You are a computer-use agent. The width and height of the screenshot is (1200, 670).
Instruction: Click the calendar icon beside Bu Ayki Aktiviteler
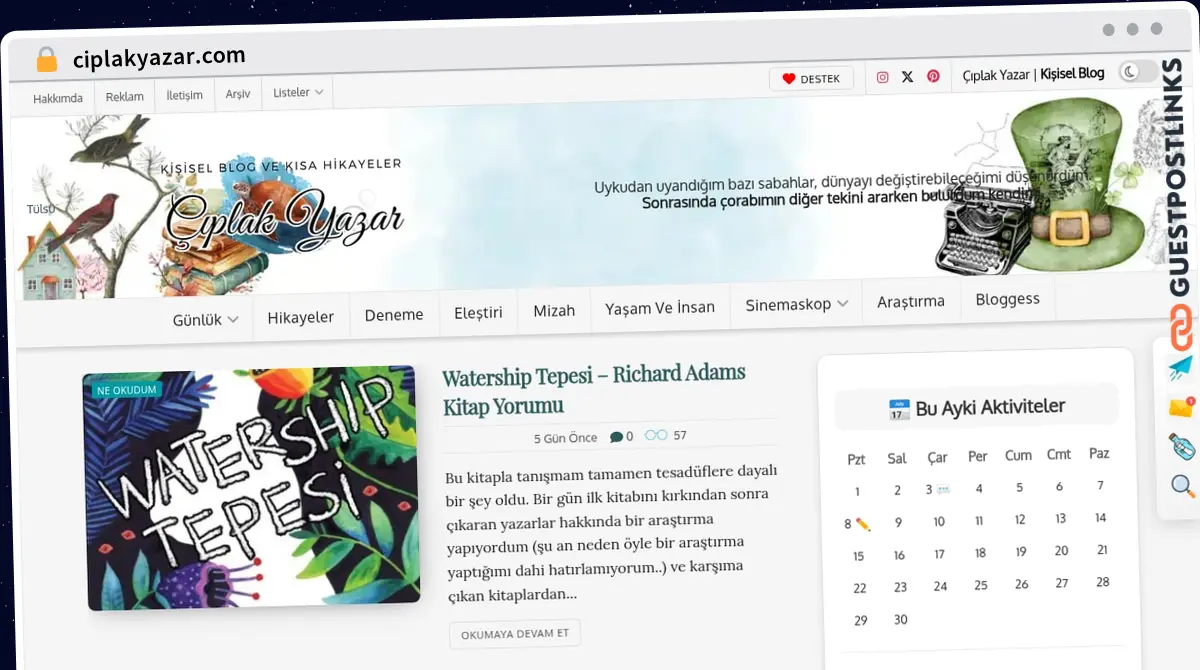[x=899, y=410]
